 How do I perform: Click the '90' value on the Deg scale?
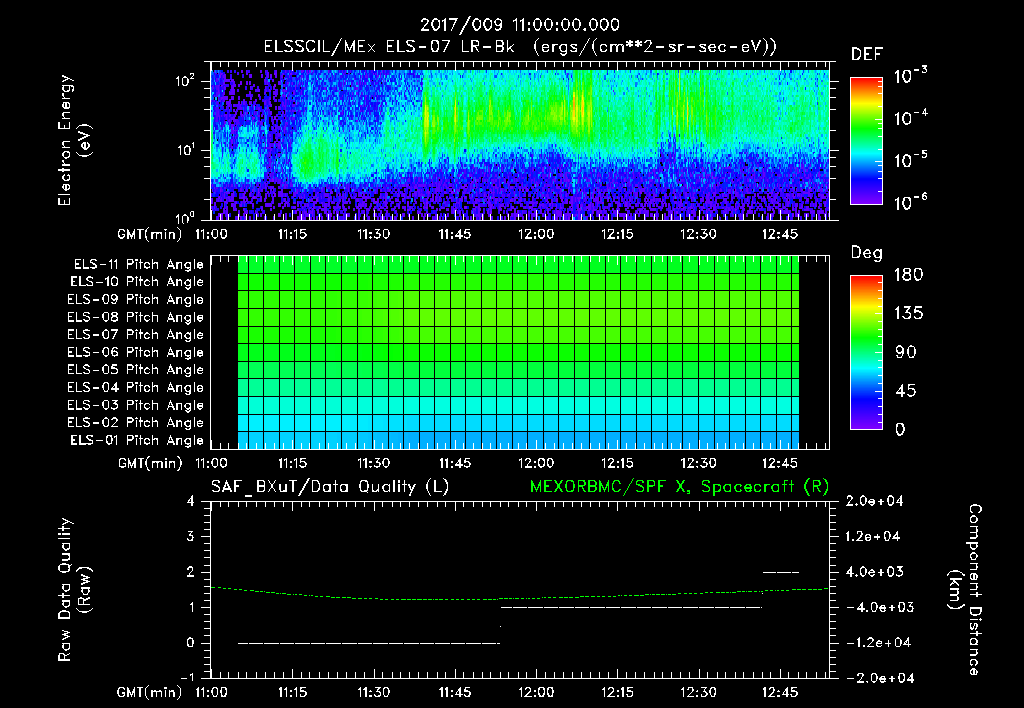pyautogui.click(x=906, y=353)
